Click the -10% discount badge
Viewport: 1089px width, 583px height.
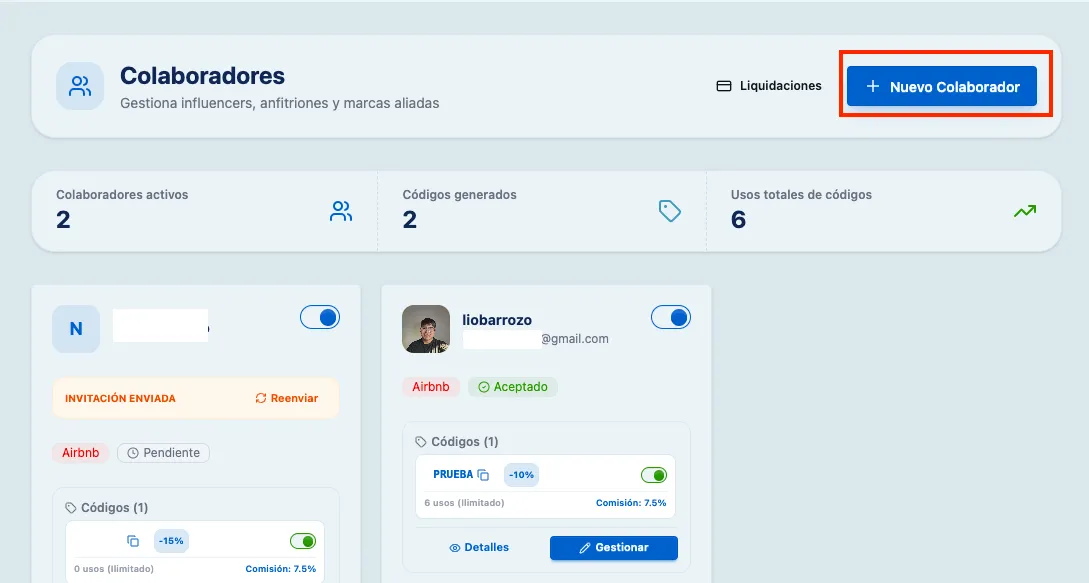(521, 475)
